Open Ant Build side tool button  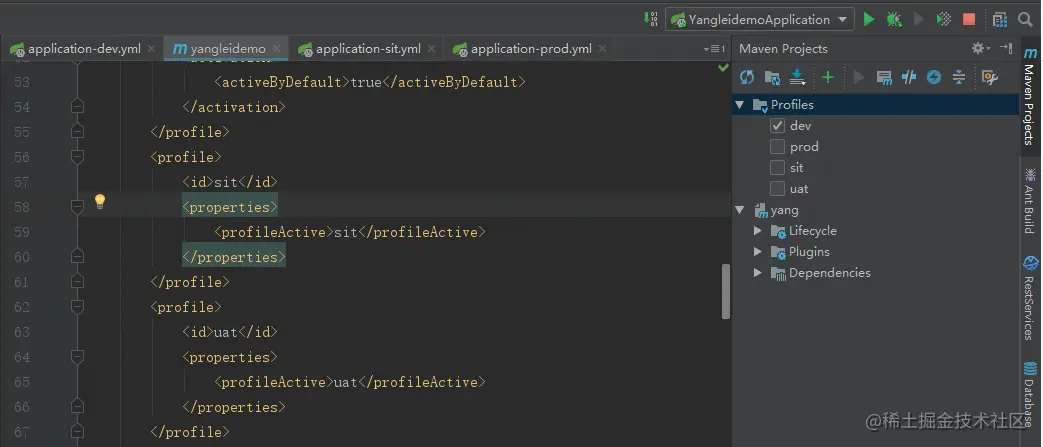pos(1030,200)
